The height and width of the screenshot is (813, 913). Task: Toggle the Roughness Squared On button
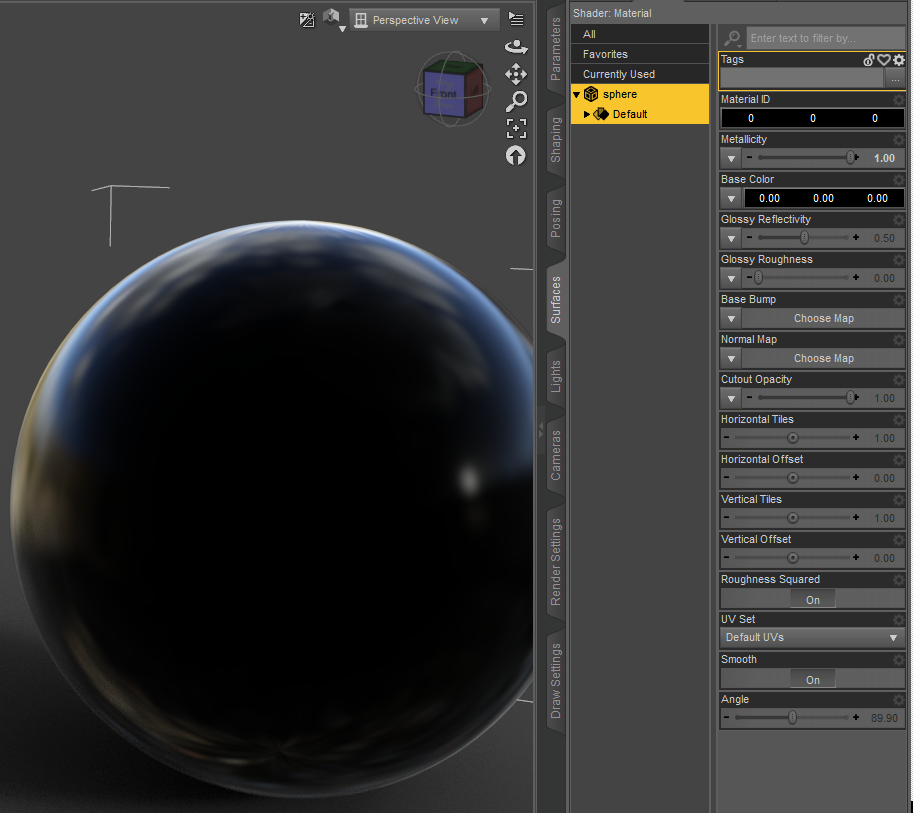[812, 599]
